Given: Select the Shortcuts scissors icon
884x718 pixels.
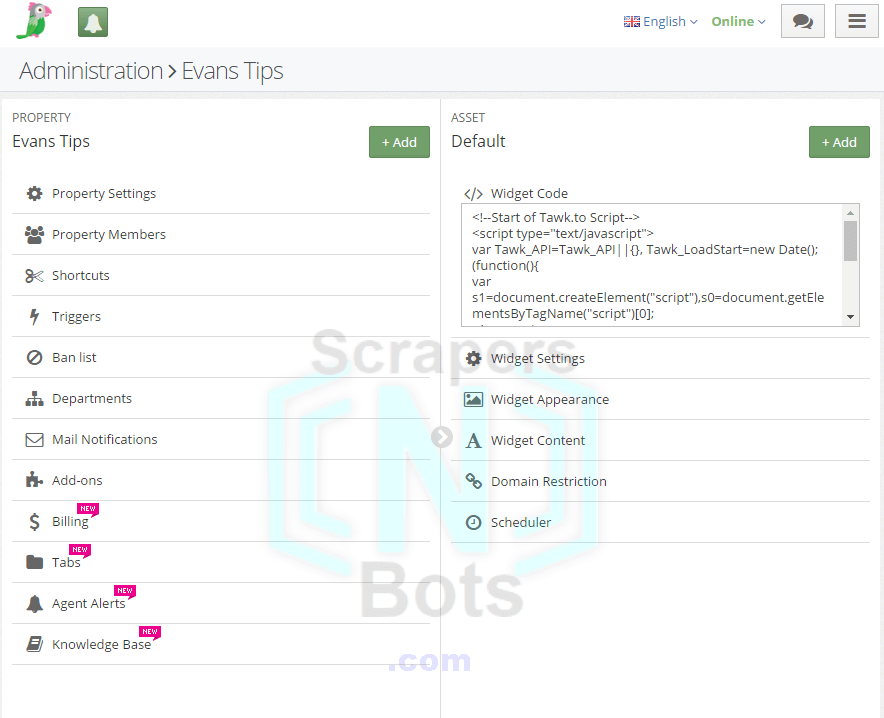Looking at the screenshot, I should (x=32, y=275).
